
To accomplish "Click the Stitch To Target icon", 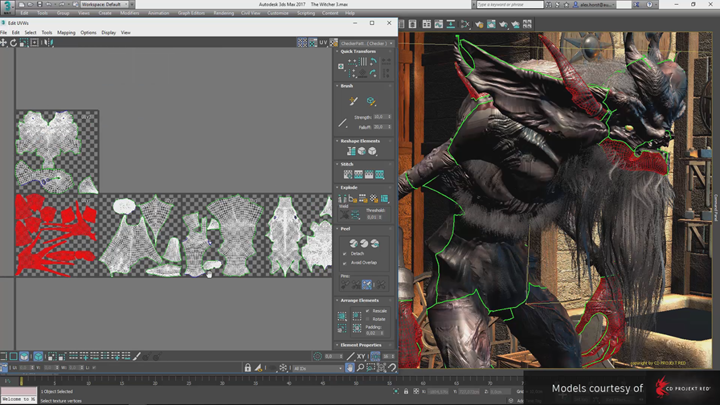I will click(x=348, y=174).
